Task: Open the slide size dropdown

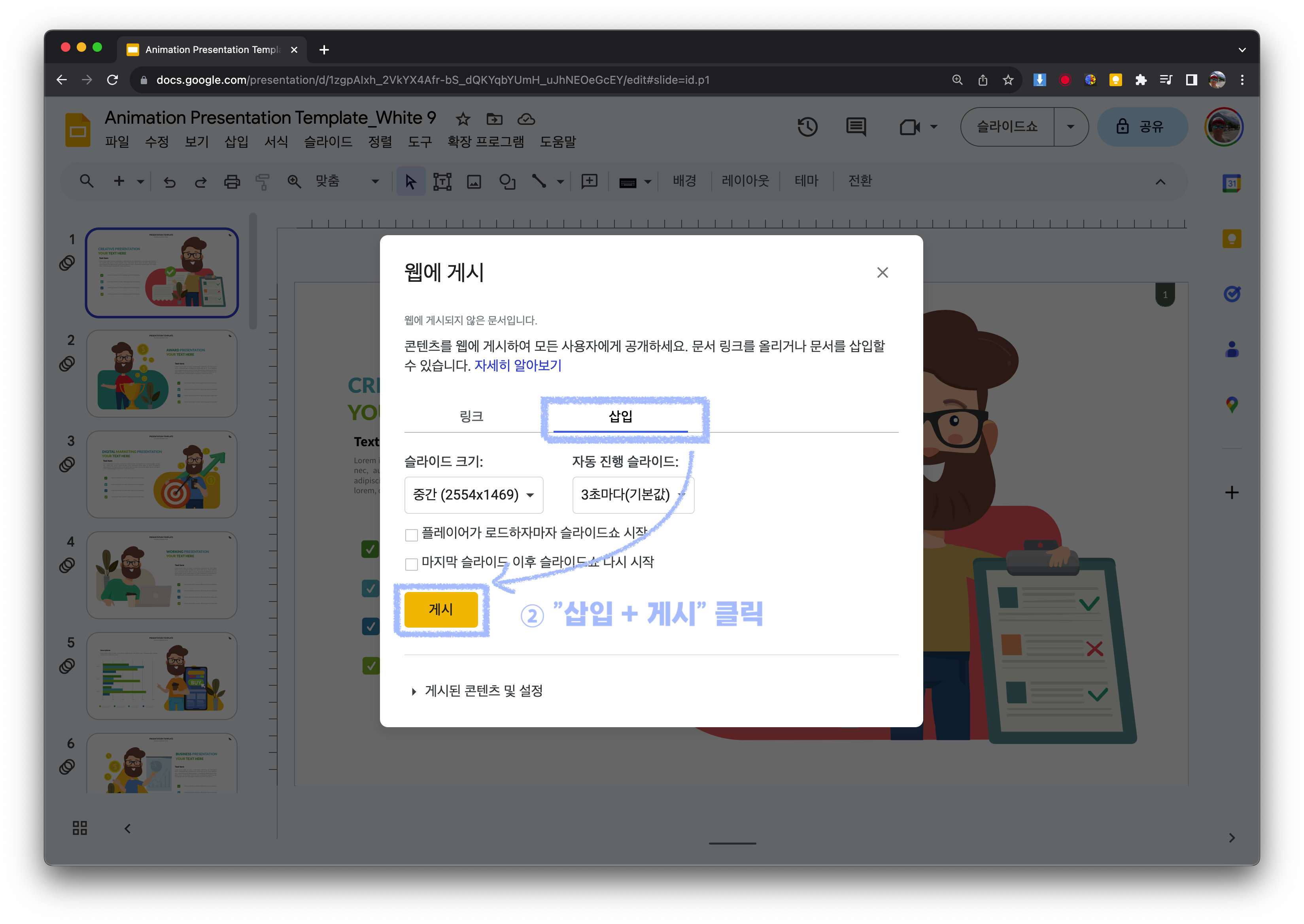Action: point(474,495)
